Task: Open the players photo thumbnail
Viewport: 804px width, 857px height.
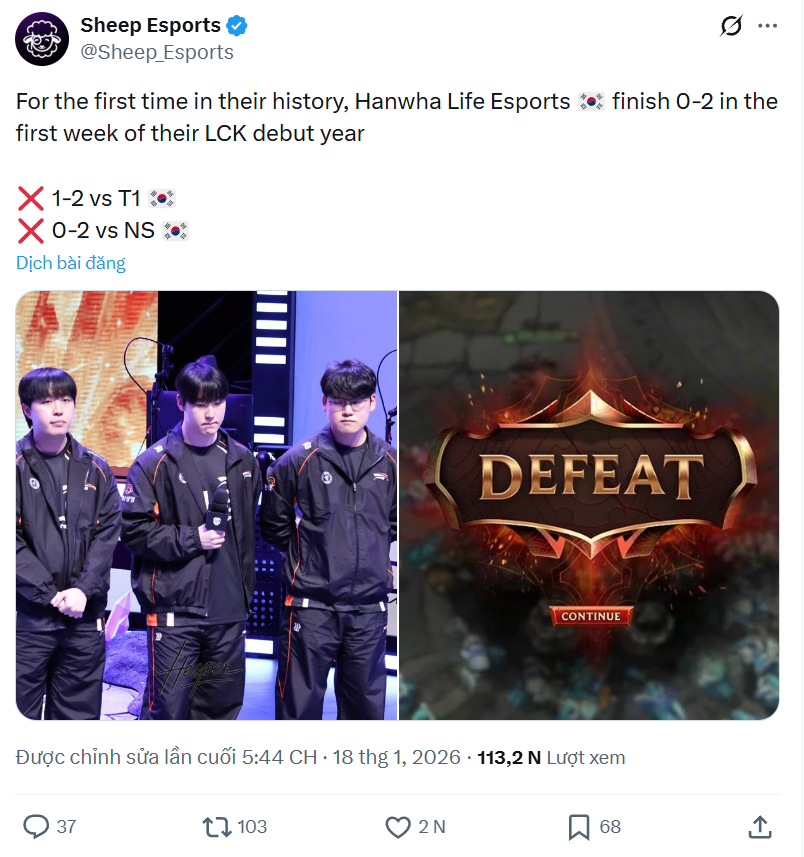Action: click(x=207, y=505)
